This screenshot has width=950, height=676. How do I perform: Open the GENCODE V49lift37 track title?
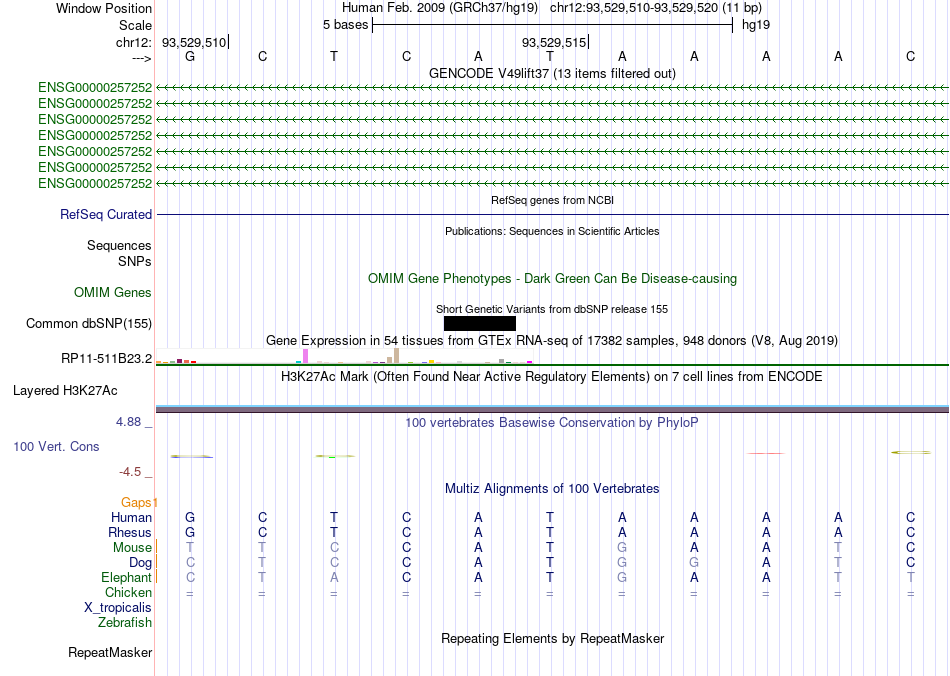point(552,73)
